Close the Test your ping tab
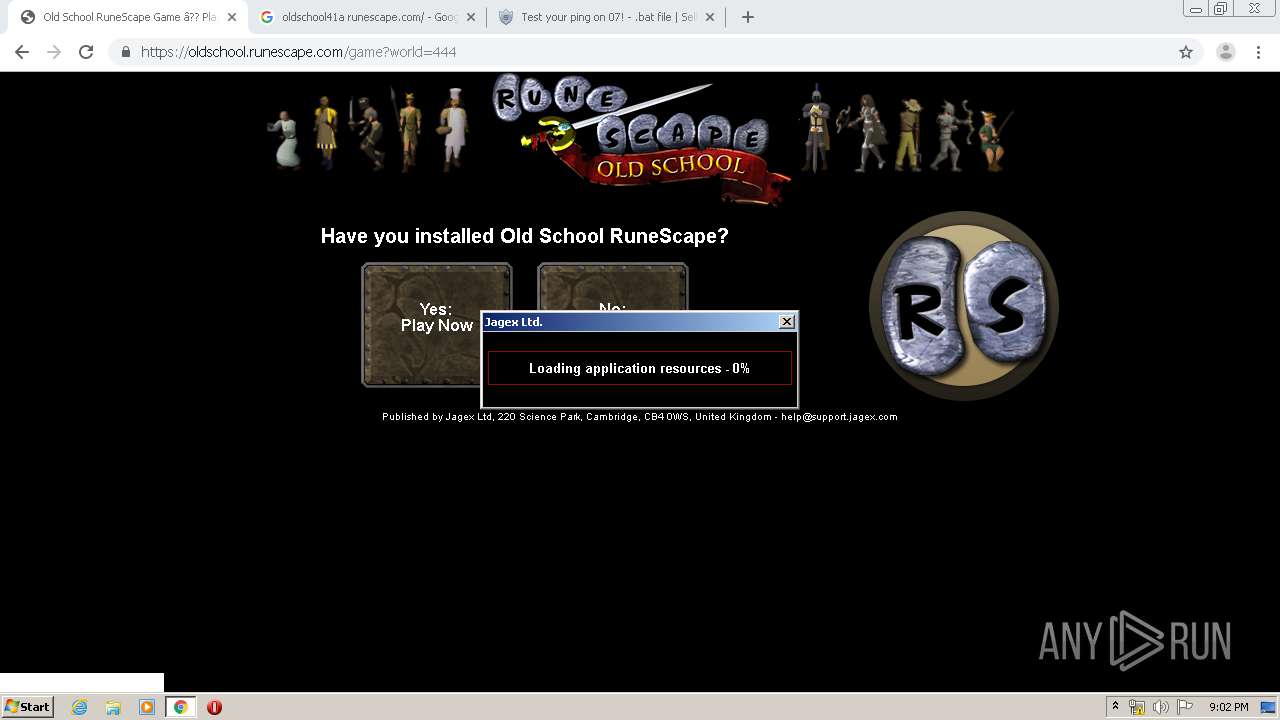1280x720 pixels. 709,17
